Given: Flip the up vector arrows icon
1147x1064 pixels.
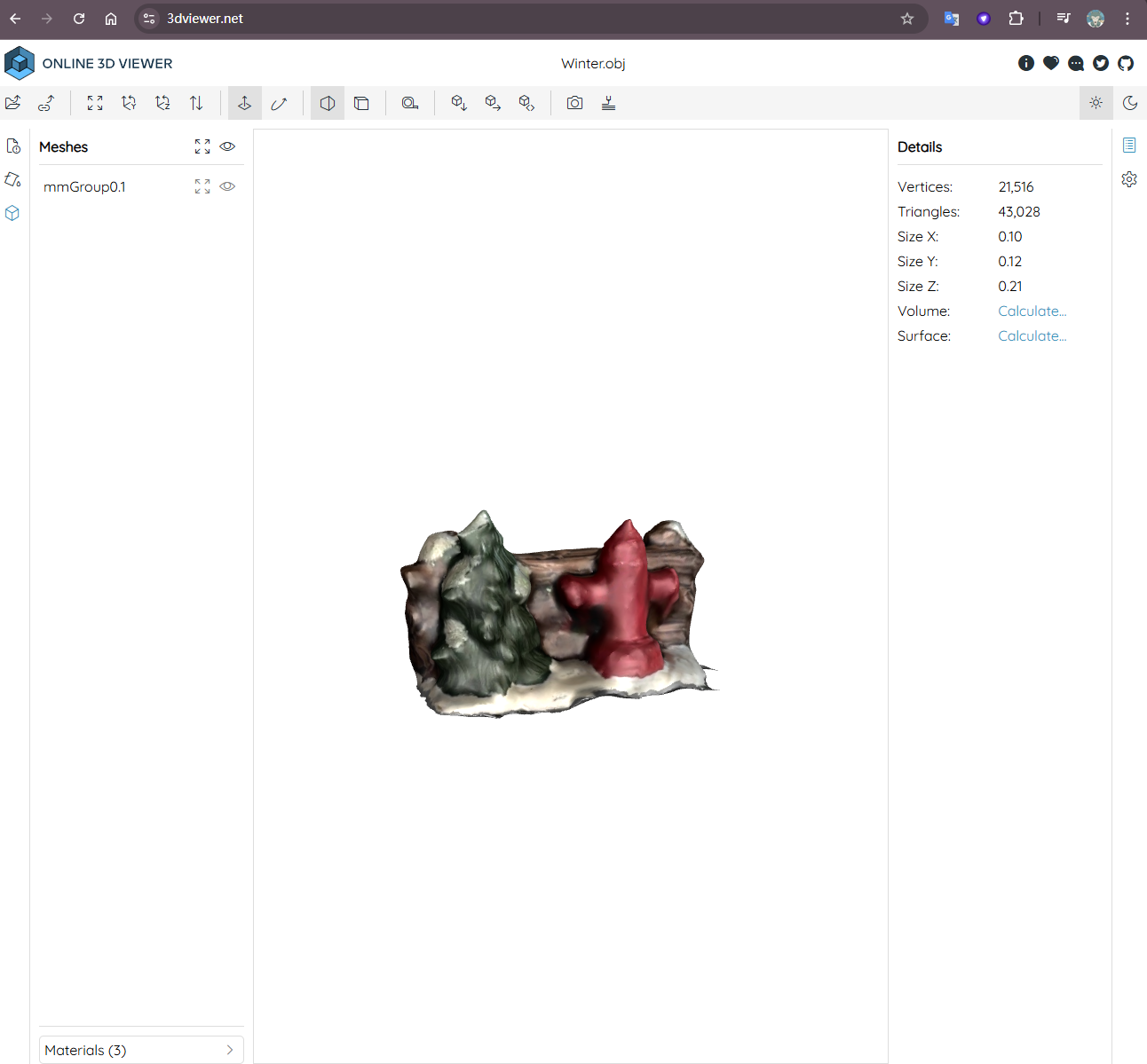Looking at the screenshot, I should pyautogui.click(x=196, y=103).
